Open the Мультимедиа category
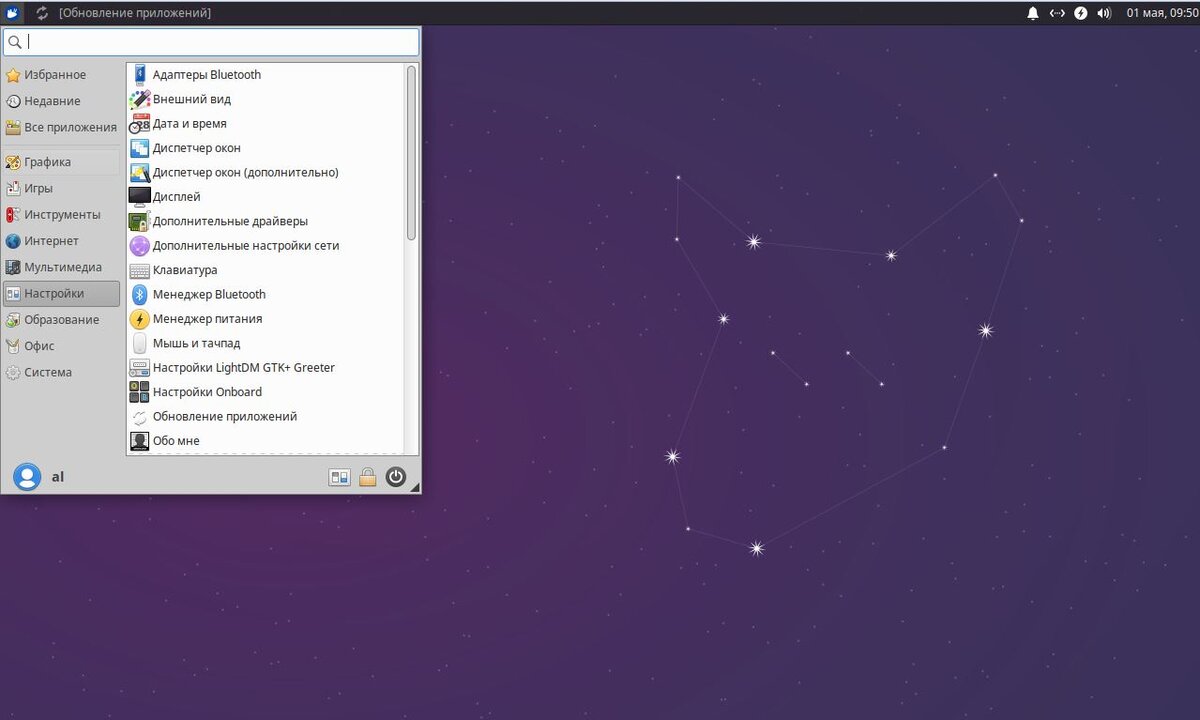Screen dimensions: 1200x720 pyautogui.click(x=62, y=267)
